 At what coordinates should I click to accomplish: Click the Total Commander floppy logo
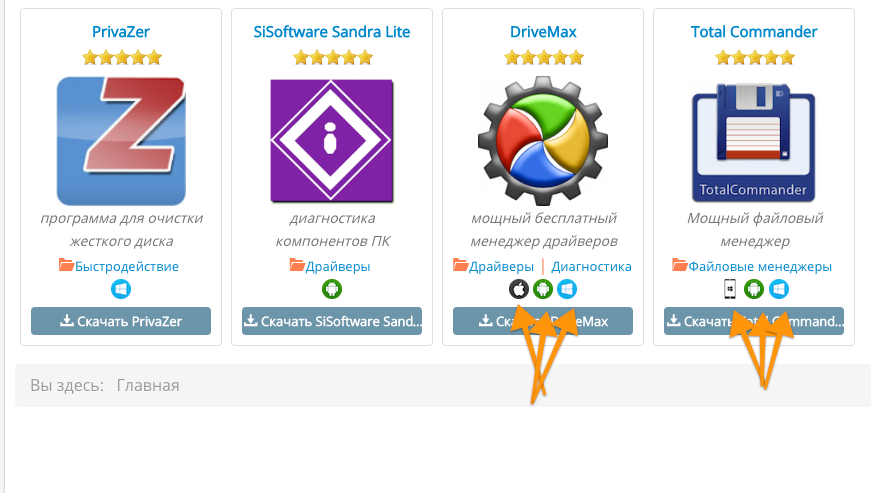pos(754,142)
